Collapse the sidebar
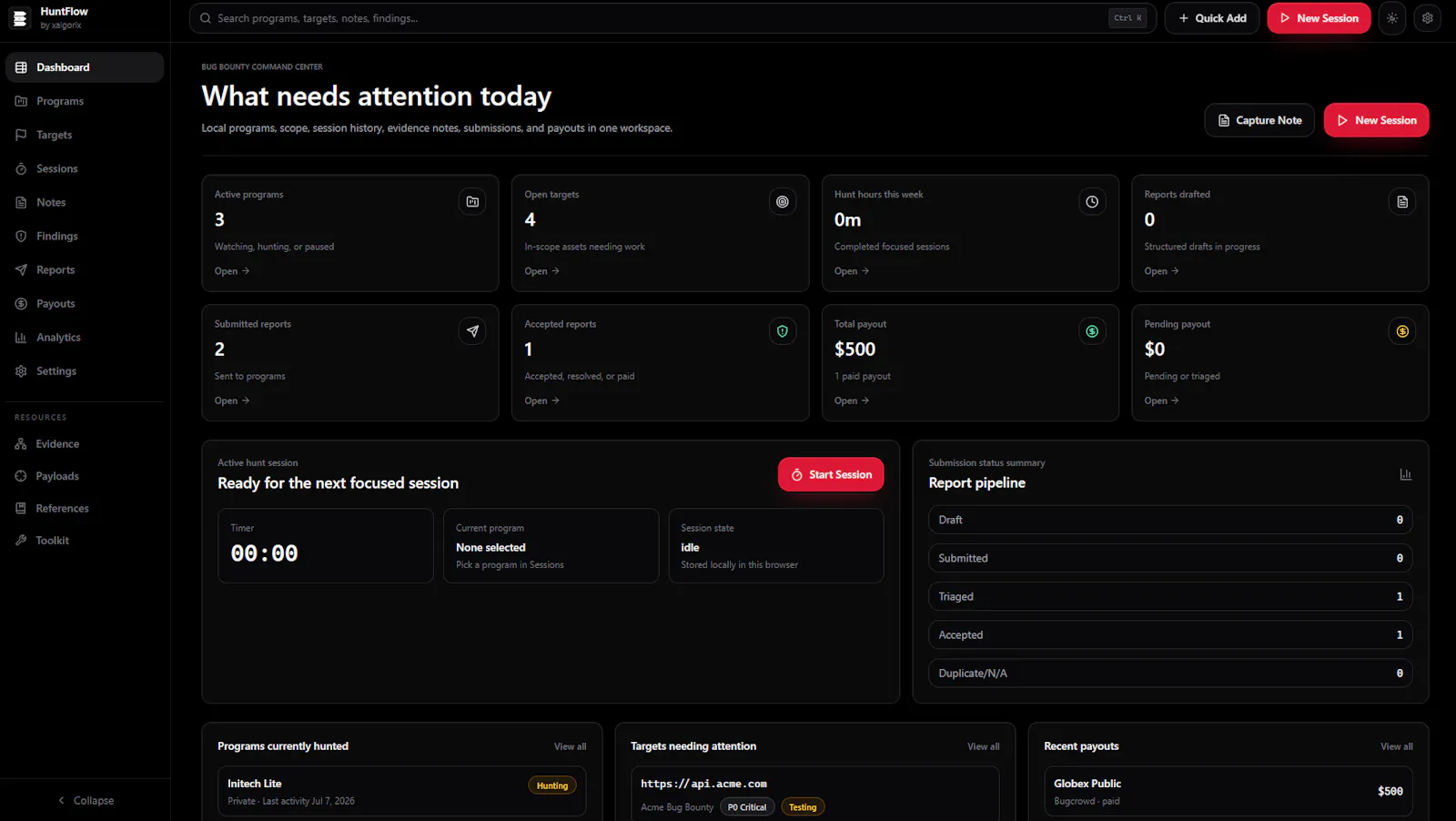The width and height of the screenshot is (1456, 821). [x=86, y=800]
